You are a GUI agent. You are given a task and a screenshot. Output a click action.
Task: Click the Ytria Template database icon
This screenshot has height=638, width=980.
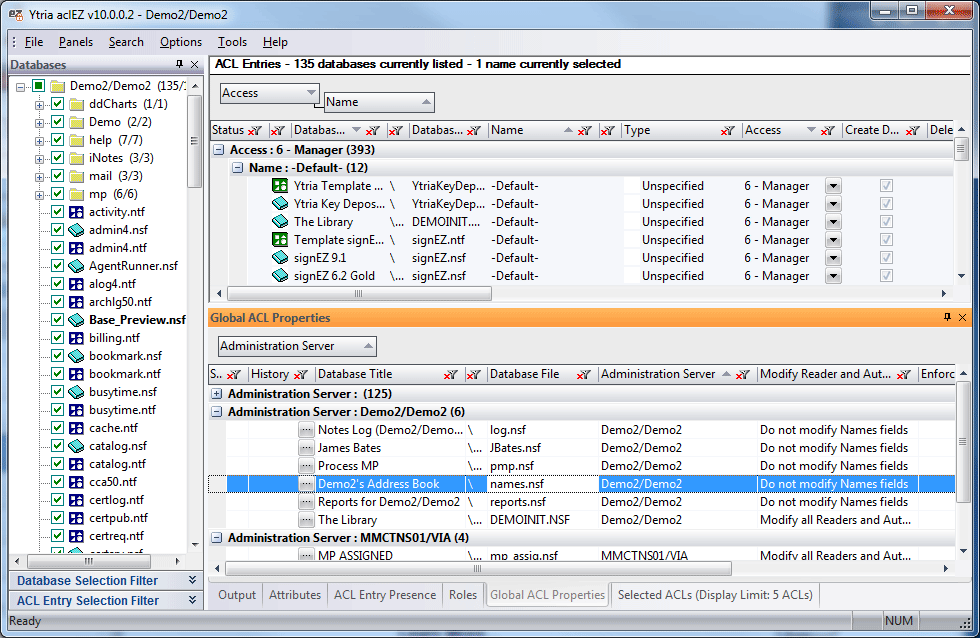(280, 186)
